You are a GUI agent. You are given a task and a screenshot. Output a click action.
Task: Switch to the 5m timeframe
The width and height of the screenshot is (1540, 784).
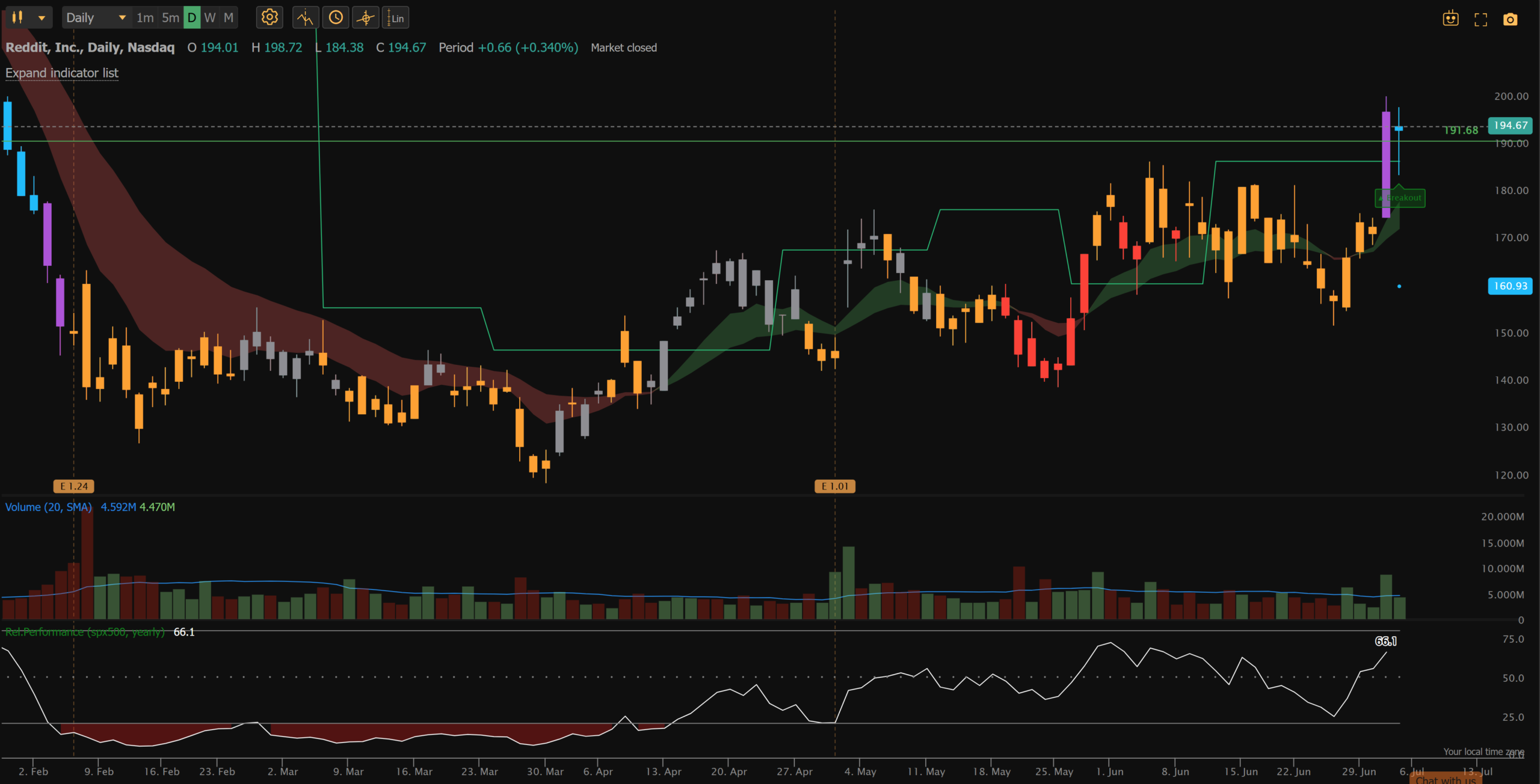170,17
